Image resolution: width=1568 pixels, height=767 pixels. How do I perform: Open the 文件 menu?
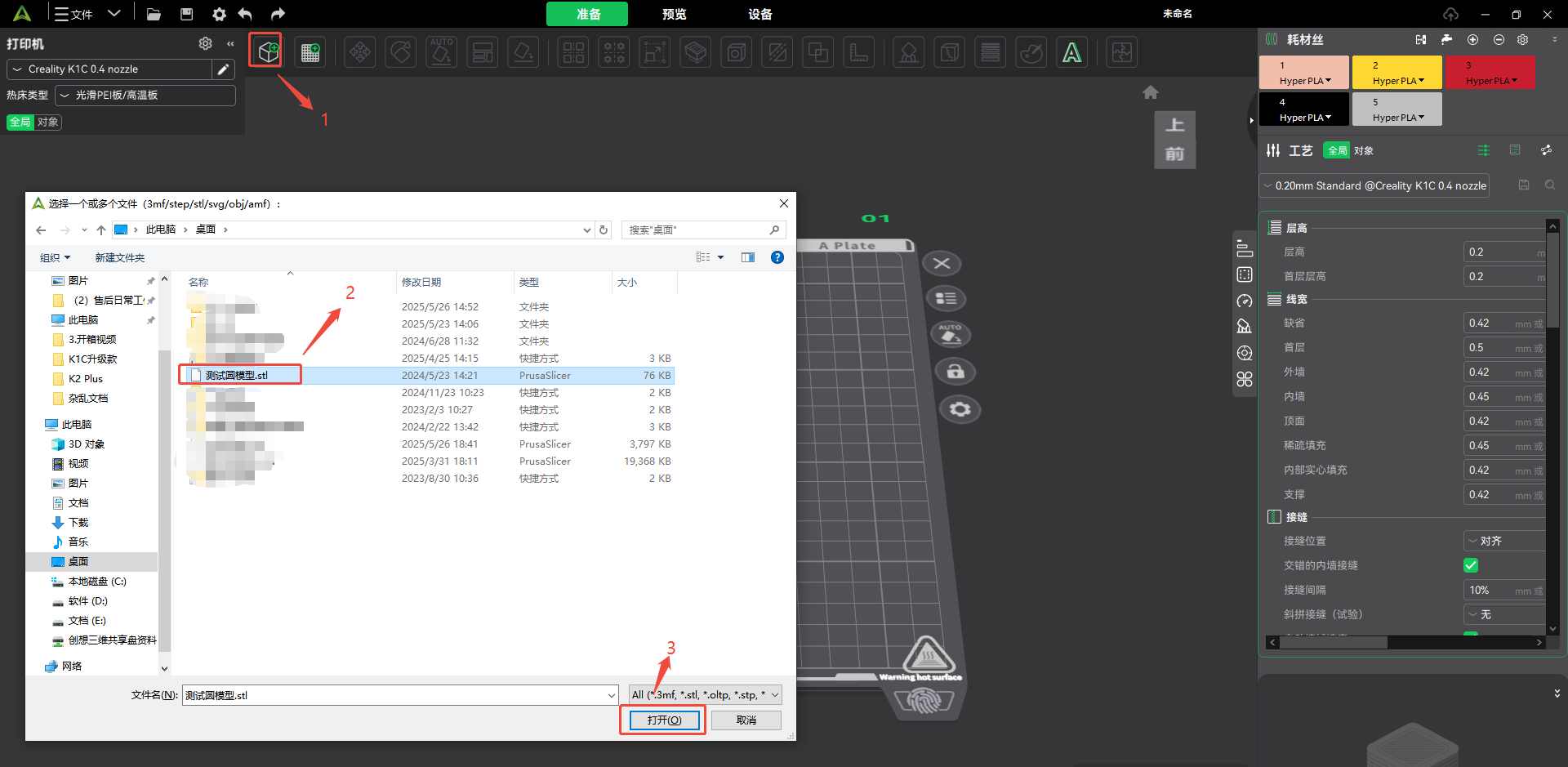click(74, 14)
